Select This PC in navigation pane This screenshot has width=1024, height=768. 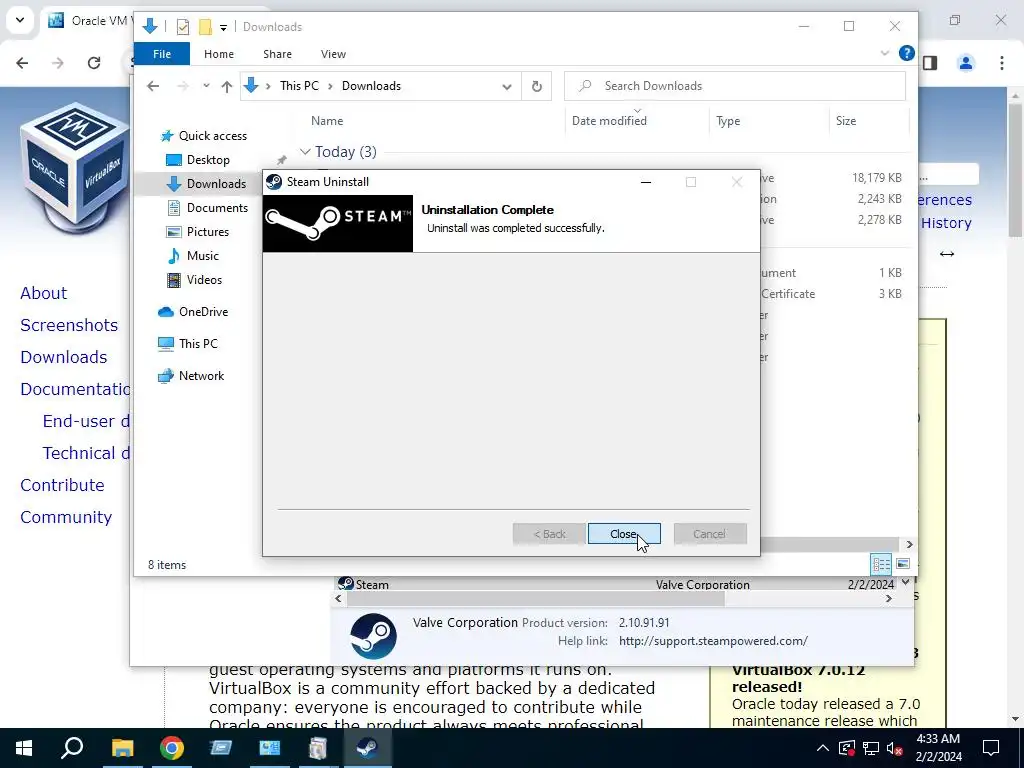198,344
